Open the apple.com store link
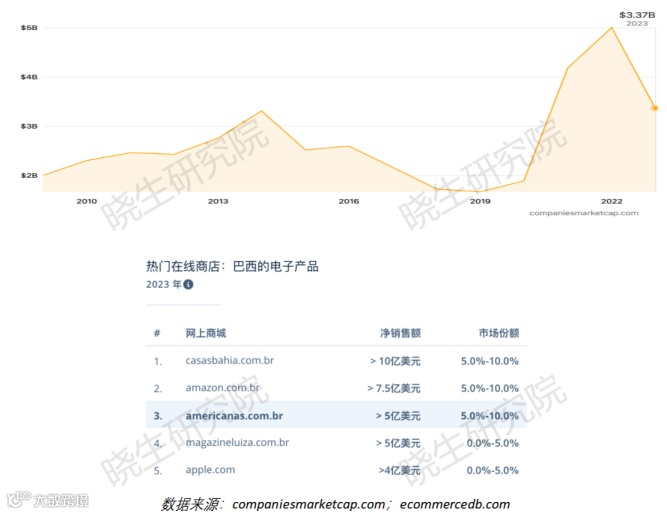 click(x=210, y=470)
